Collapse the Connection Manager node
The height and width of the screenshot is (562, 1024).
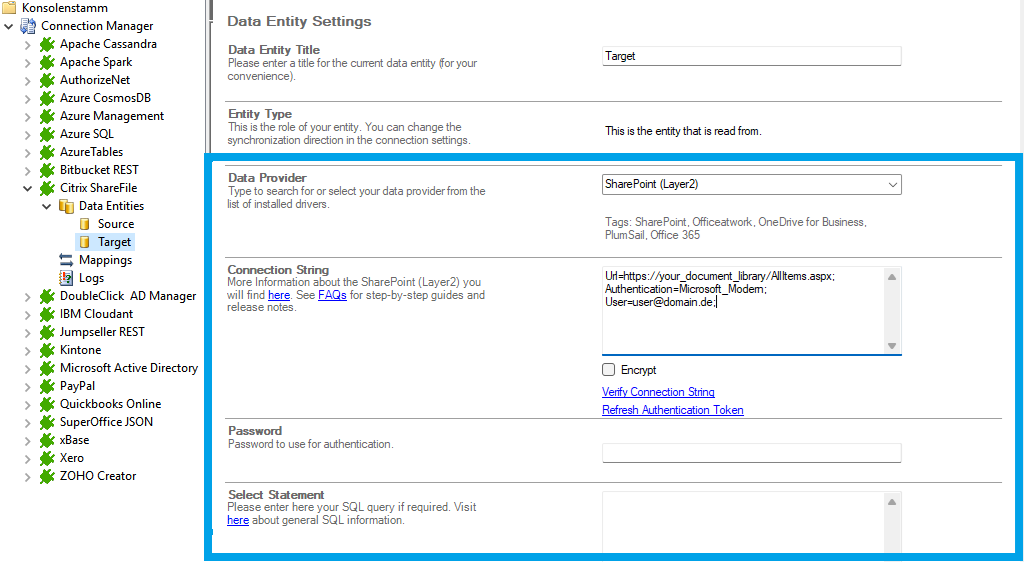click(x=8, y=27)
